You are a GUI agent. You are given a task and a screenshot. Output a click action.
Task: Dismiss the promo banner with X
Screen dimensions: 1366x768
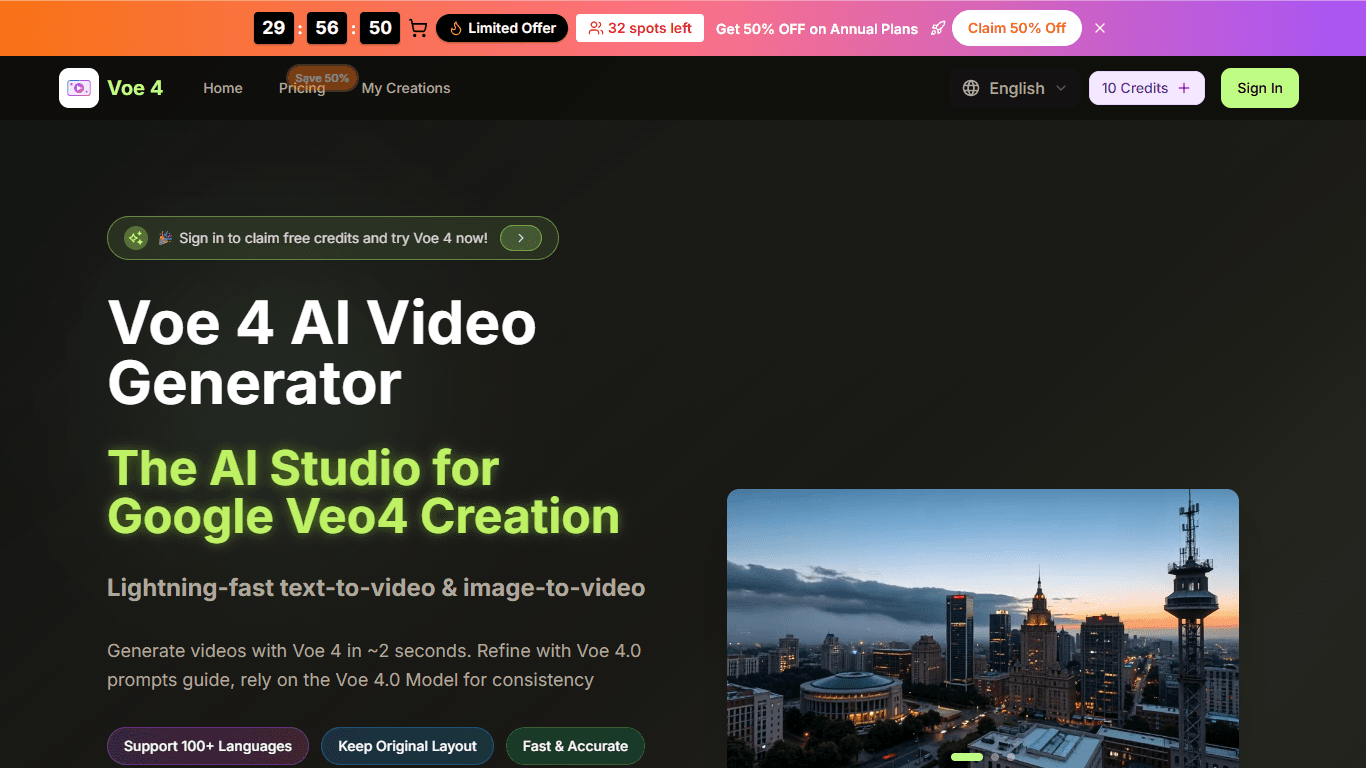(x=1100, y=28)
